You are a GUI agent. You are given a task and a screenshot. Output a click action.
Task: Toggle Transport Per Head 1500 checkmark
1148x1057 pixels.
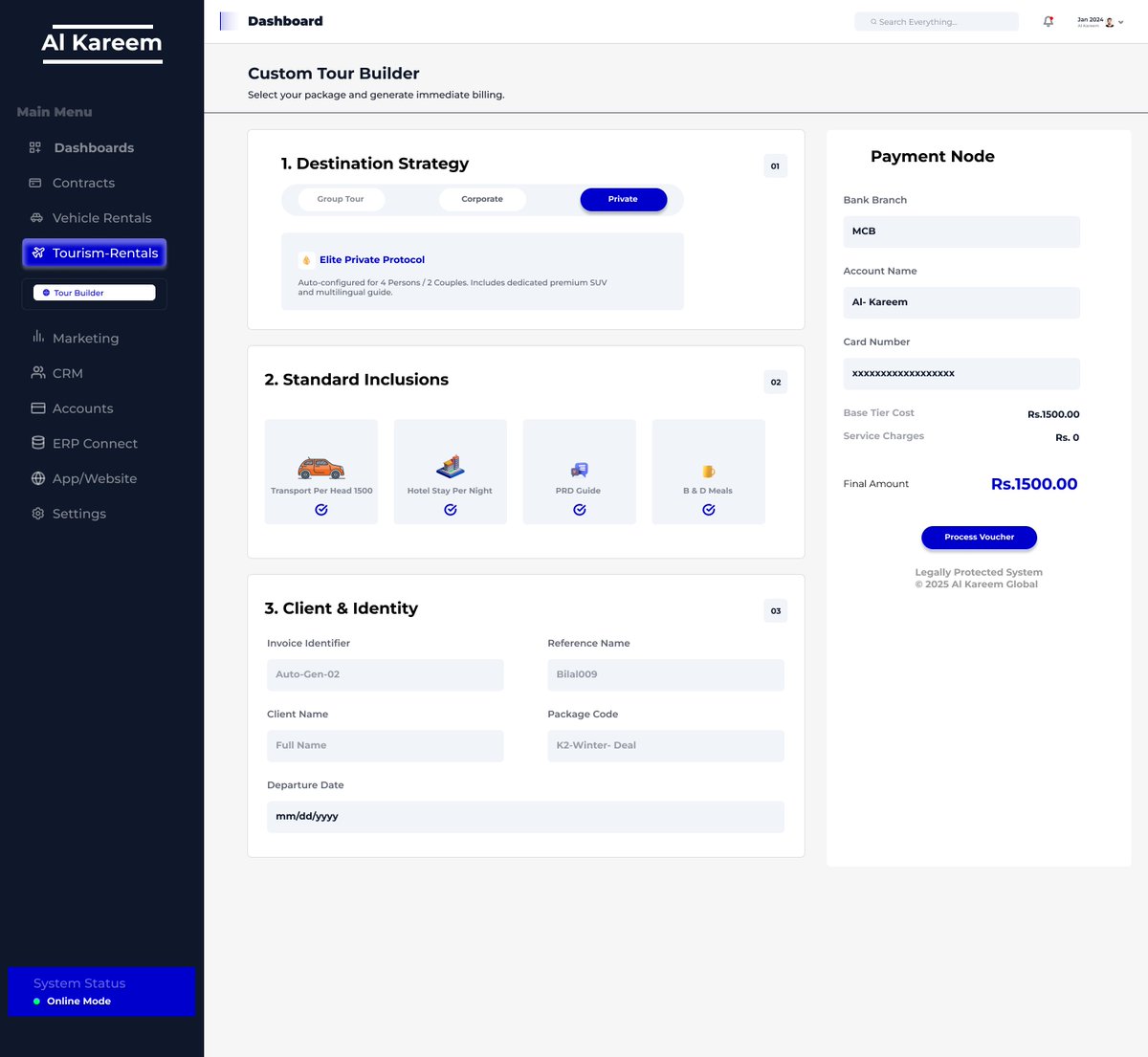pos(321,510)
